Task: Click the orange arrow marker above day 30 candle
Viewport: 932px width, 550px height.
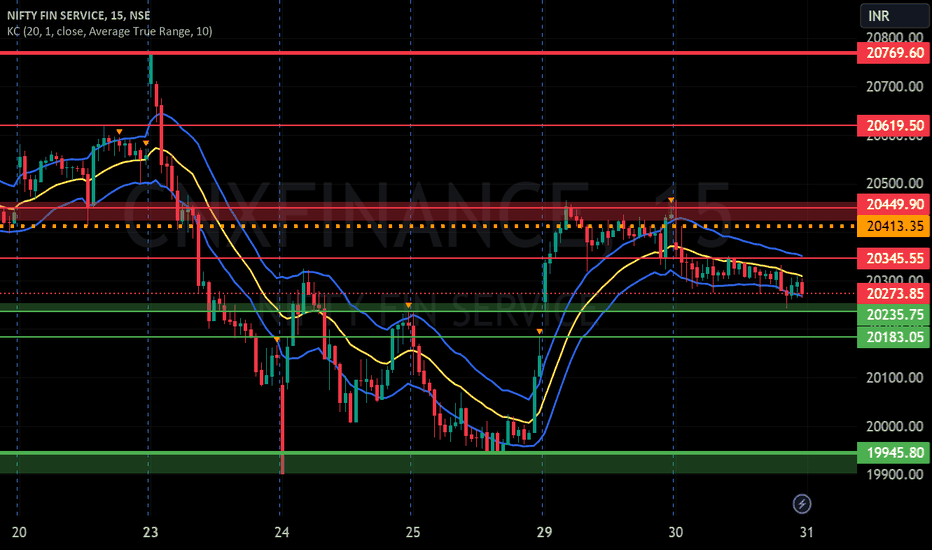Action: click(x=671, y=200)
